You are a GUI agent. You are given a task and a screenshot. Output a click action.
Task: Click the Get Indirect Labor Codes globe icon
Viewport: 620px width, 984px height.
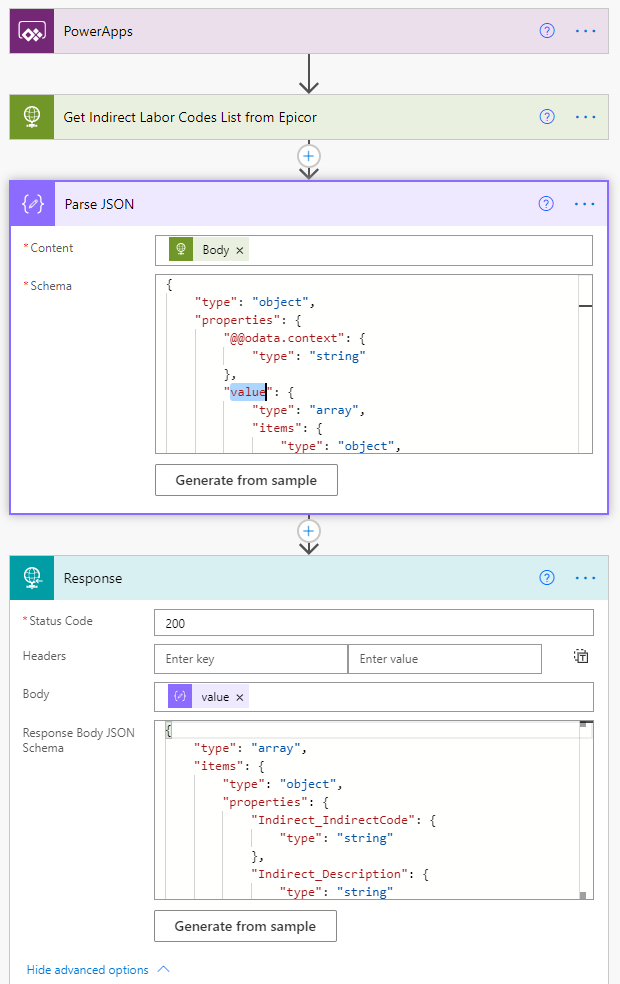[x=31, y=117]
